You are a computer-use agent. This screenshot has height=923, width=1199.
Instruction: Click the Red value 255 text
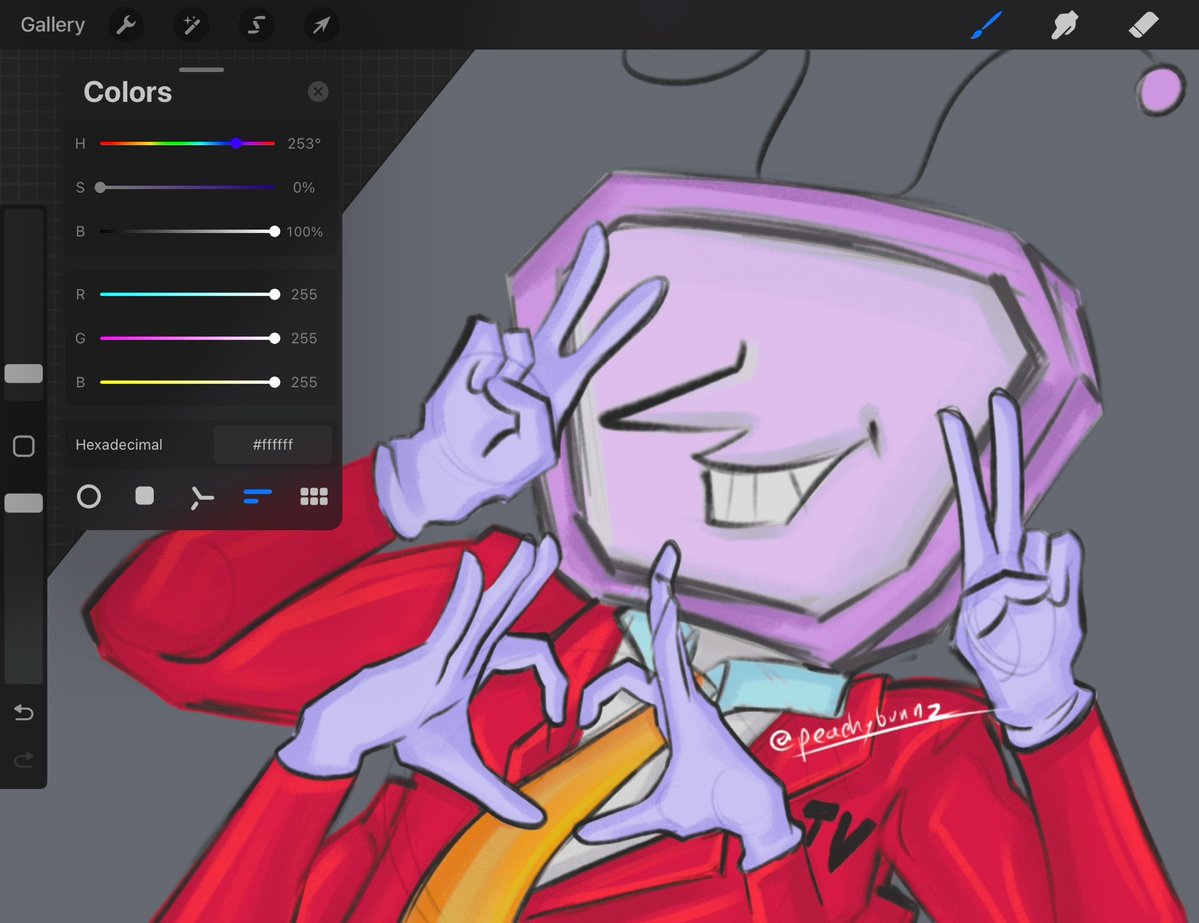point(304,294)
